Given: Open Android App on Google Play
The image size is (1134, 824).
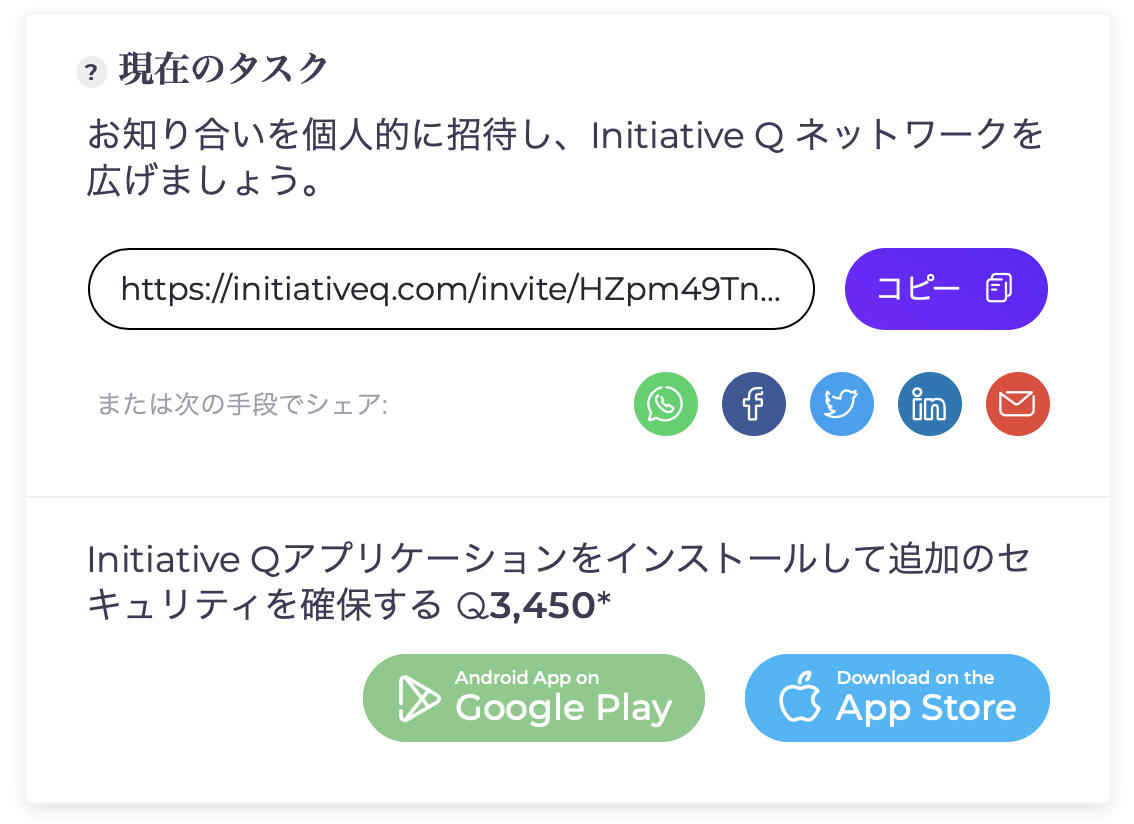Looking at the screenshot, I should 534,698.
